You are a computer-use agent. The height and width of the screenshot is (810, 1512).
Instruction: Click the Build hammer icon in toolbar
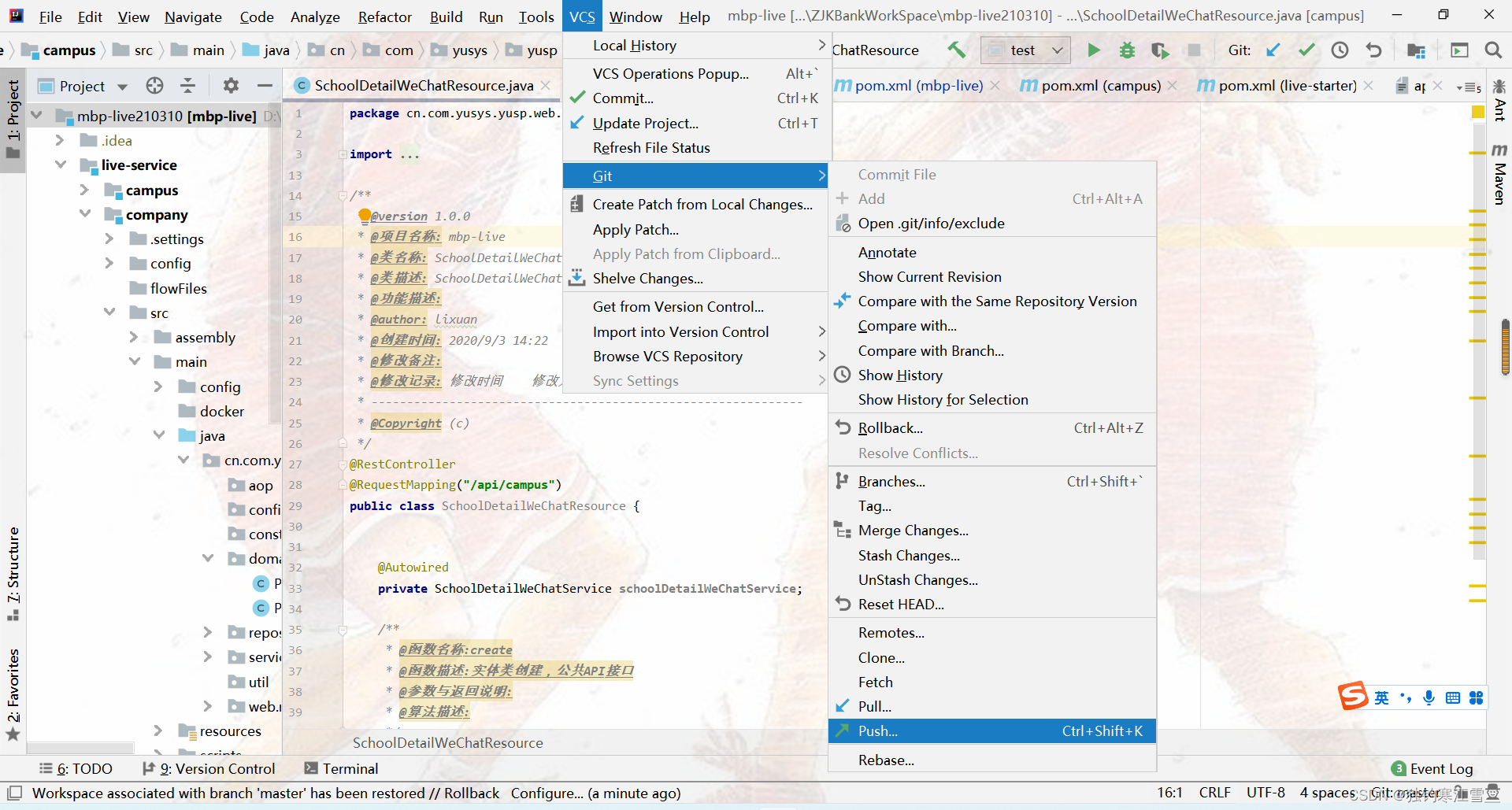click(x=956, y=50)
